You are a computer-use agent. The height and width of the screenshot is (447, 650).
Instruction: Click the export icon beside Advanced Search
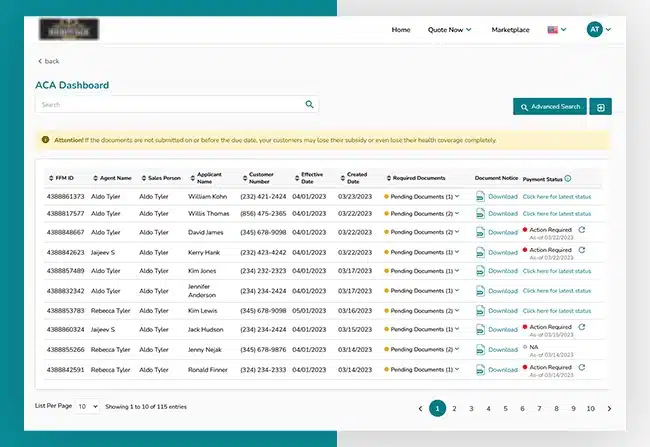pyautogui.click(x=600, y=107)
